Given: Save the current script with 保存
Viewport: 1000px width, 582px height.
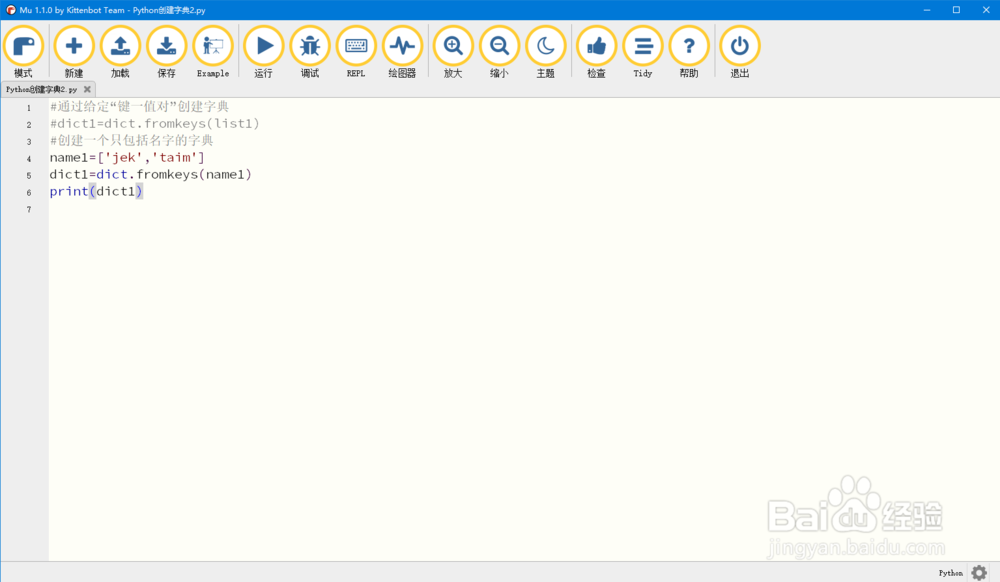Looking at the screenshot, I should 166,45.
